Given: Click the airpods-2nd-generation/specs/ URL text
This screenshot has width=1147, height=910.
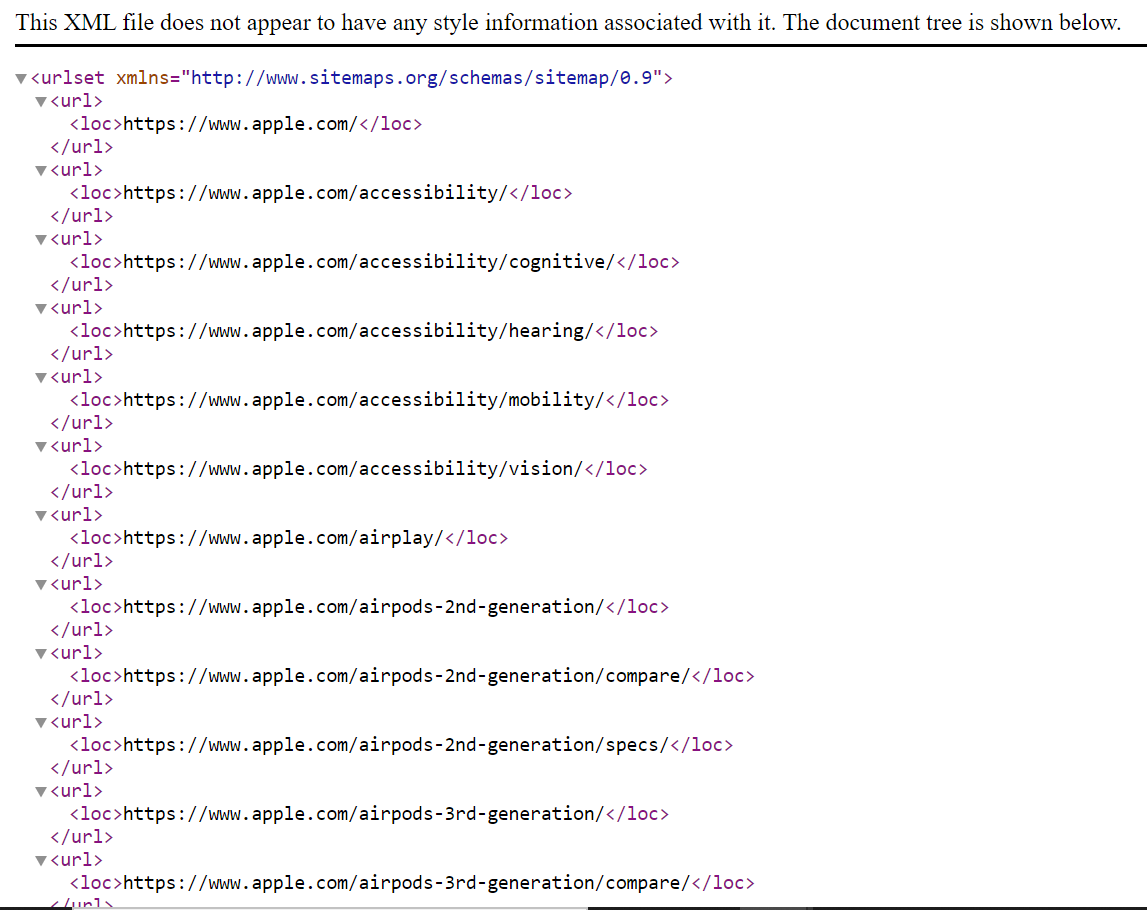Looking at the screenshot, I should pyautogui.click(x=396, y=745).
